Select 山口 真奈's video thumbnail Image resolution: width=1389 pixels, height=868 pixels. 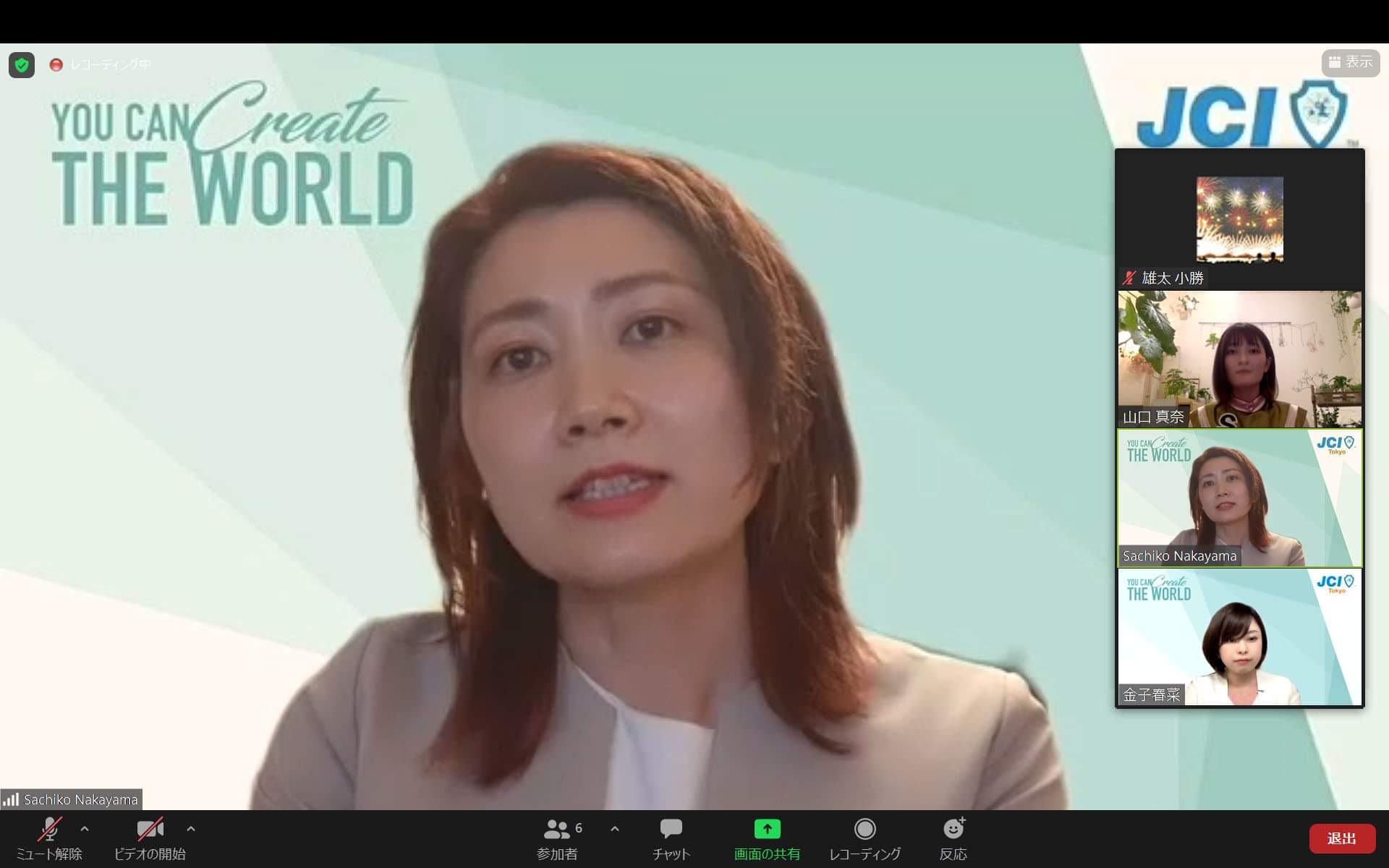tap(1239, 359)
